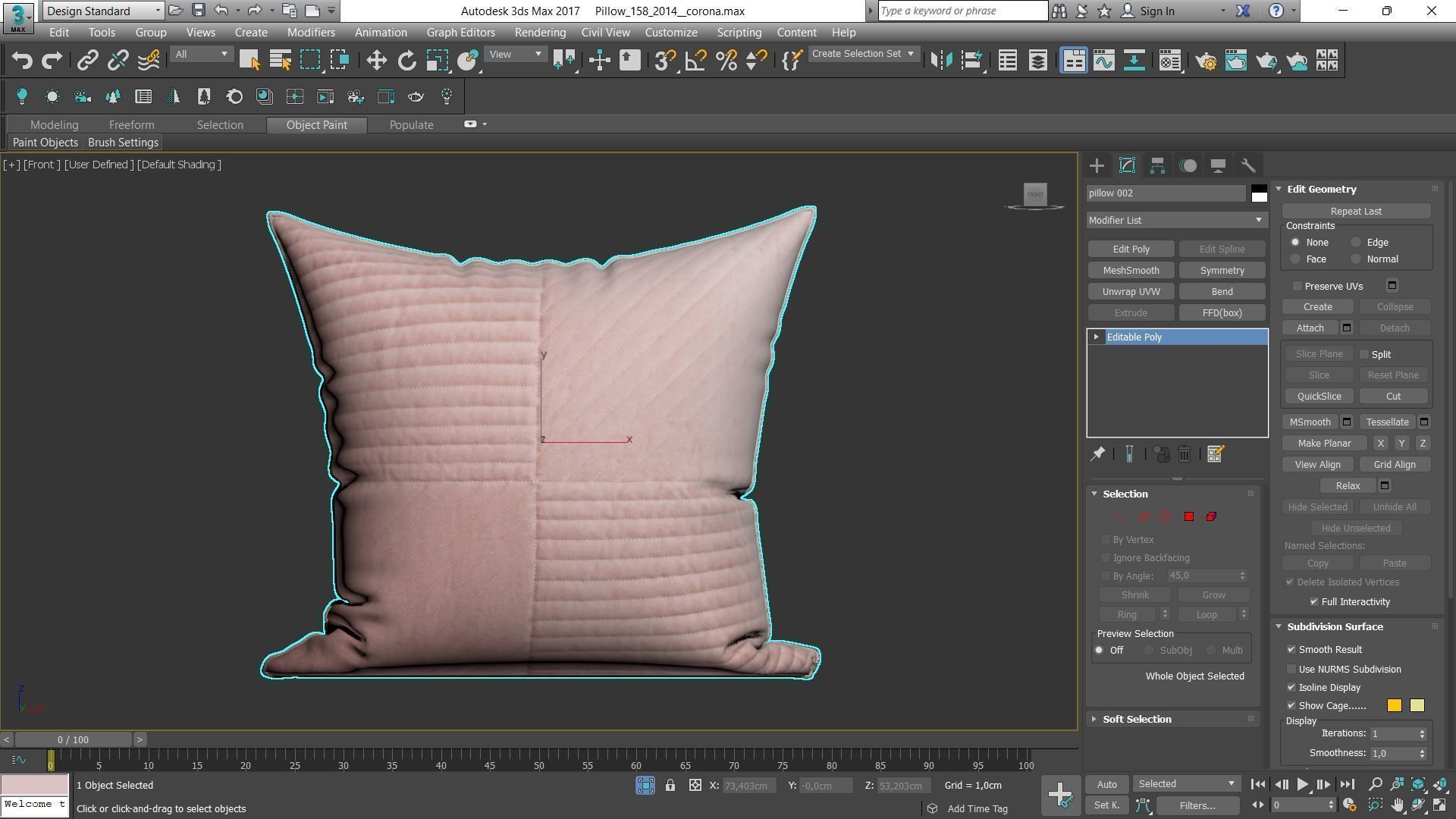1456x819 pixels.
Task: Click the Unwrap UVW button
Action: pyautogui.click(x=1131, y=292)
